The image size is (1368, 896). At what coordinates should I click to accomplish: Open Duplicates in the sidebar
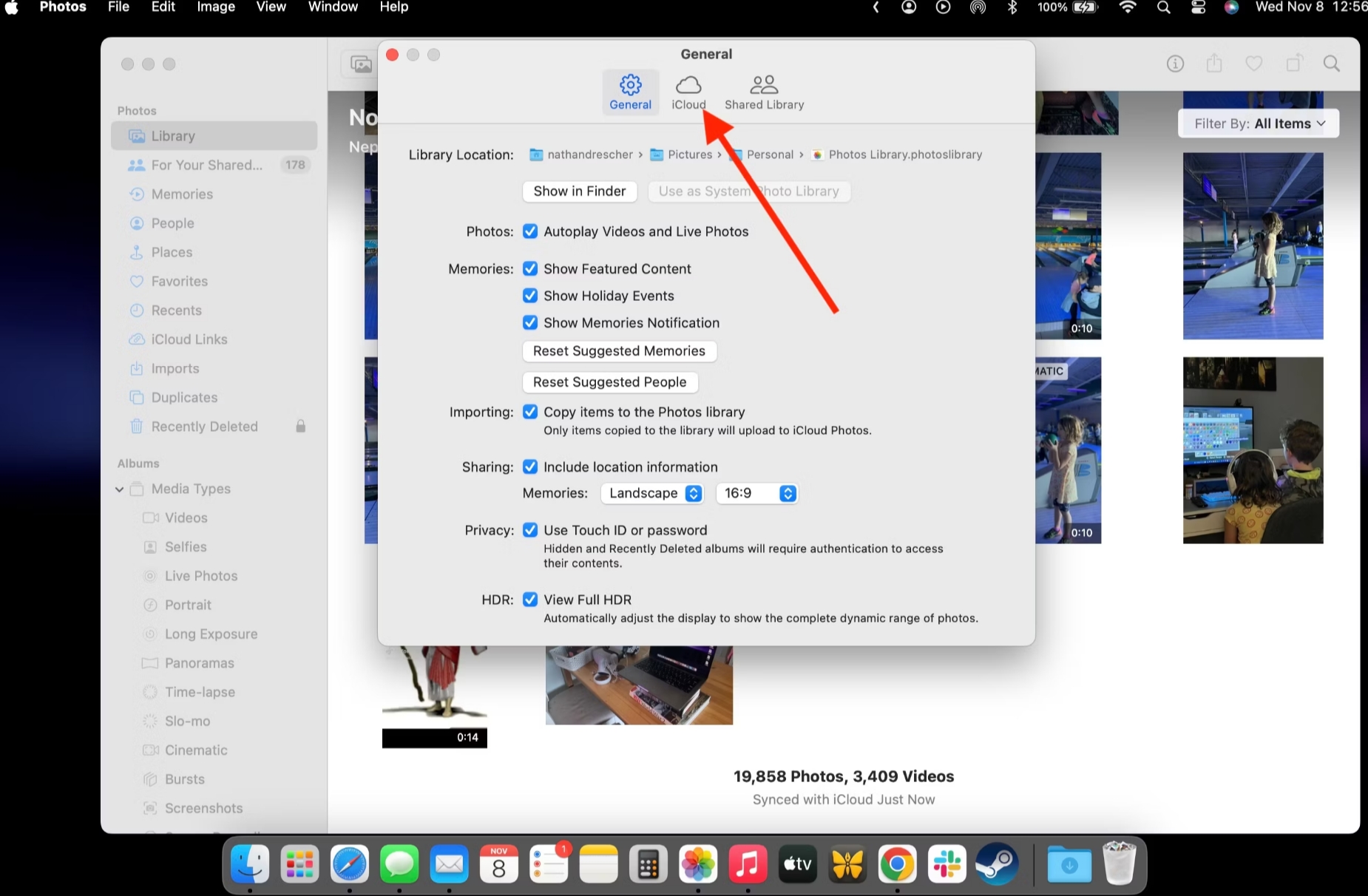coord(214,398)
